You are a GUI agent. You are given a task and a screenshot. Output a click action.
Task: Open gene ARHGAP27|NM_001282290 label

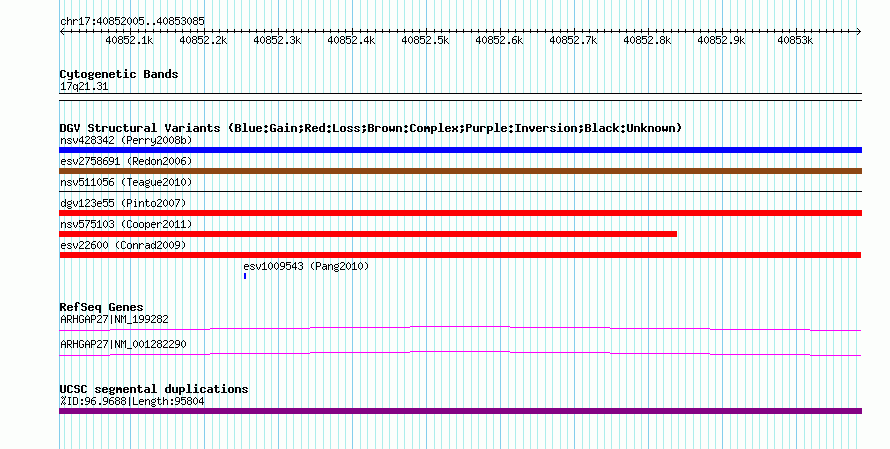coord(123,345)
